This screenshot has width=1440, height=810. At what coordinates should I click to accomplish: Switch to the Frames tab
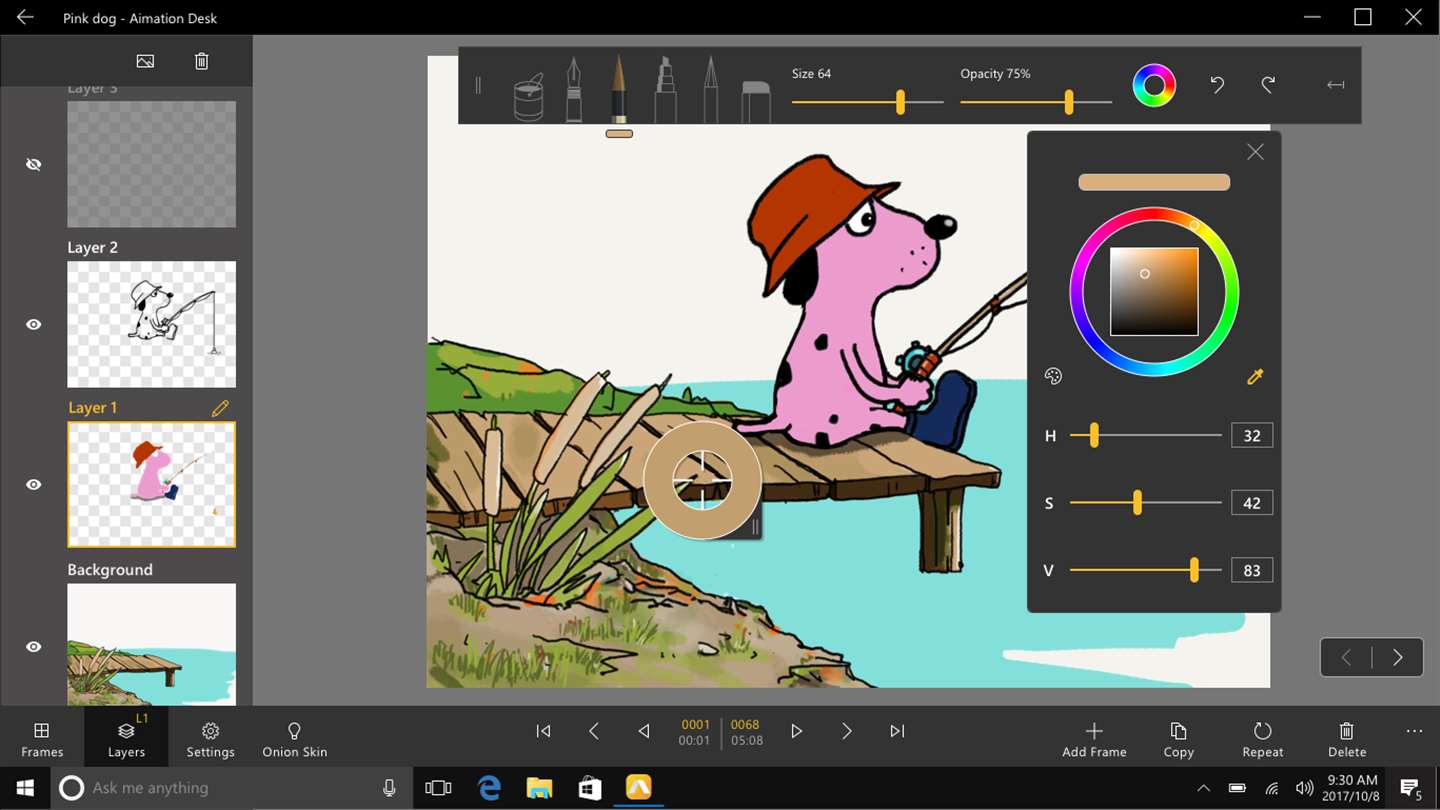(42, 739)
